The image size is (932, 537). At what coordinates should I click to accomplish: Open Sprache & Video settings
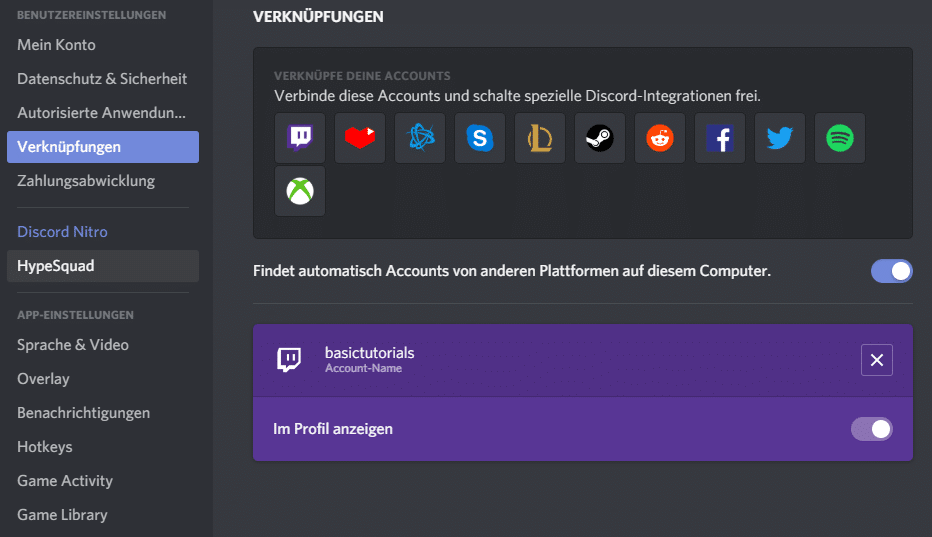73,345
